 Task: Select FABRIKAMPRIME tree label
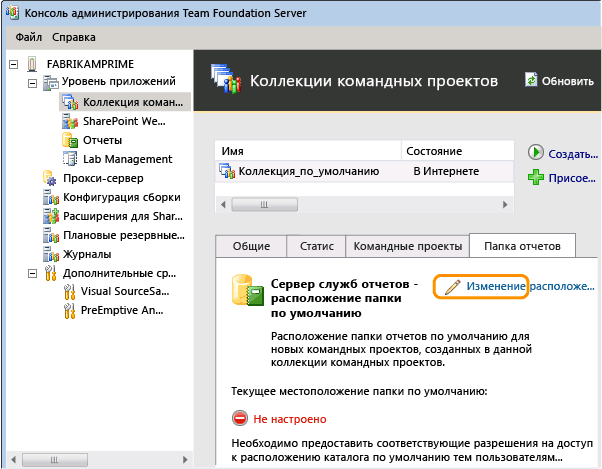point(90,64)
